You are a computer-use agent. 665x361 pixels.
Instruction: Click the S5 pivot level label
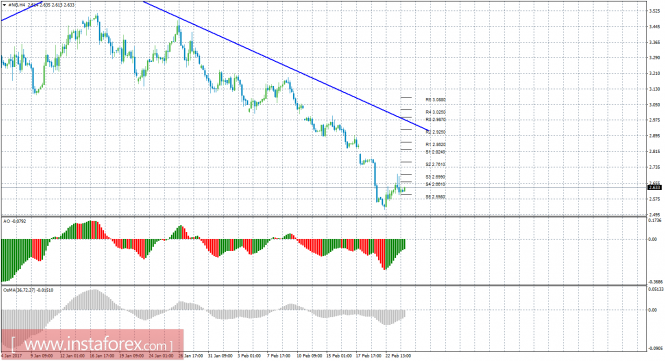pyautogui.click(x=436, y=197)
